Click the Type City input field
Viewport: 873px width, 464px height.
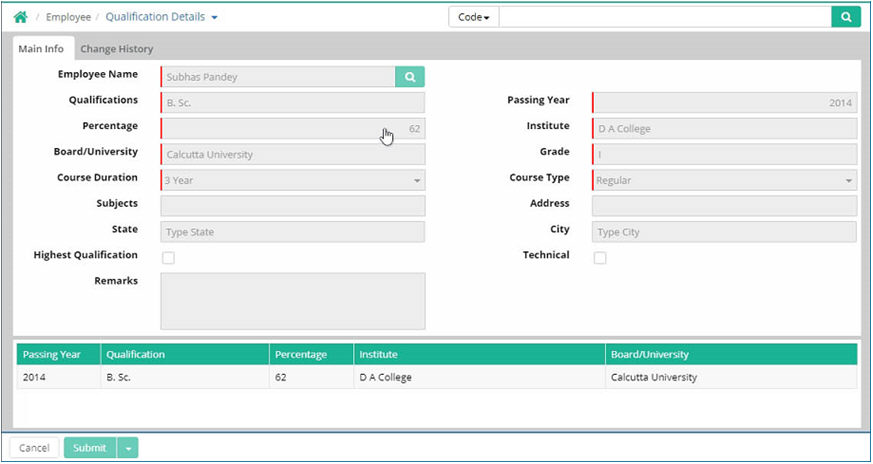[x=724, y=232]
